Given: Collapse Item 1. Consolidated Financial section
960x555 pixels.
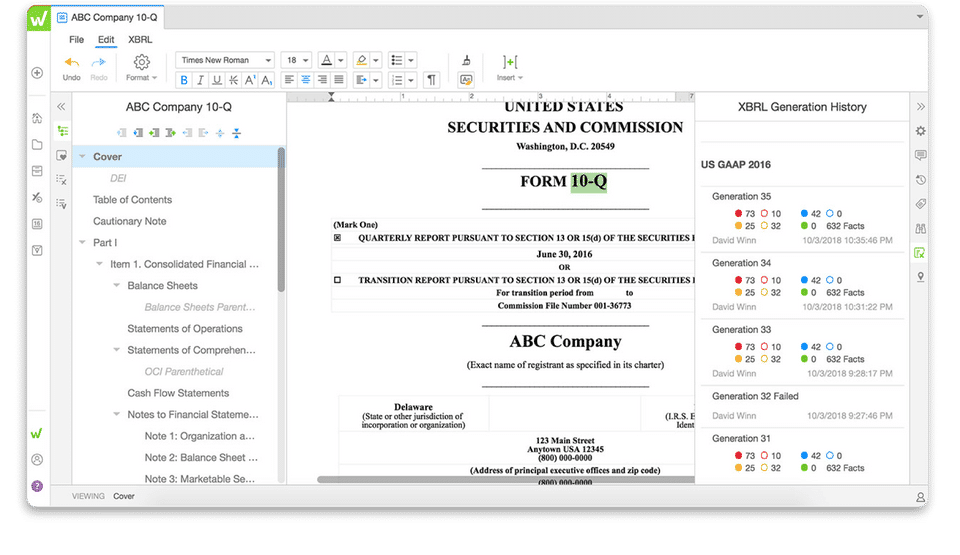Looking at the screenshot, I should (100, 264).
